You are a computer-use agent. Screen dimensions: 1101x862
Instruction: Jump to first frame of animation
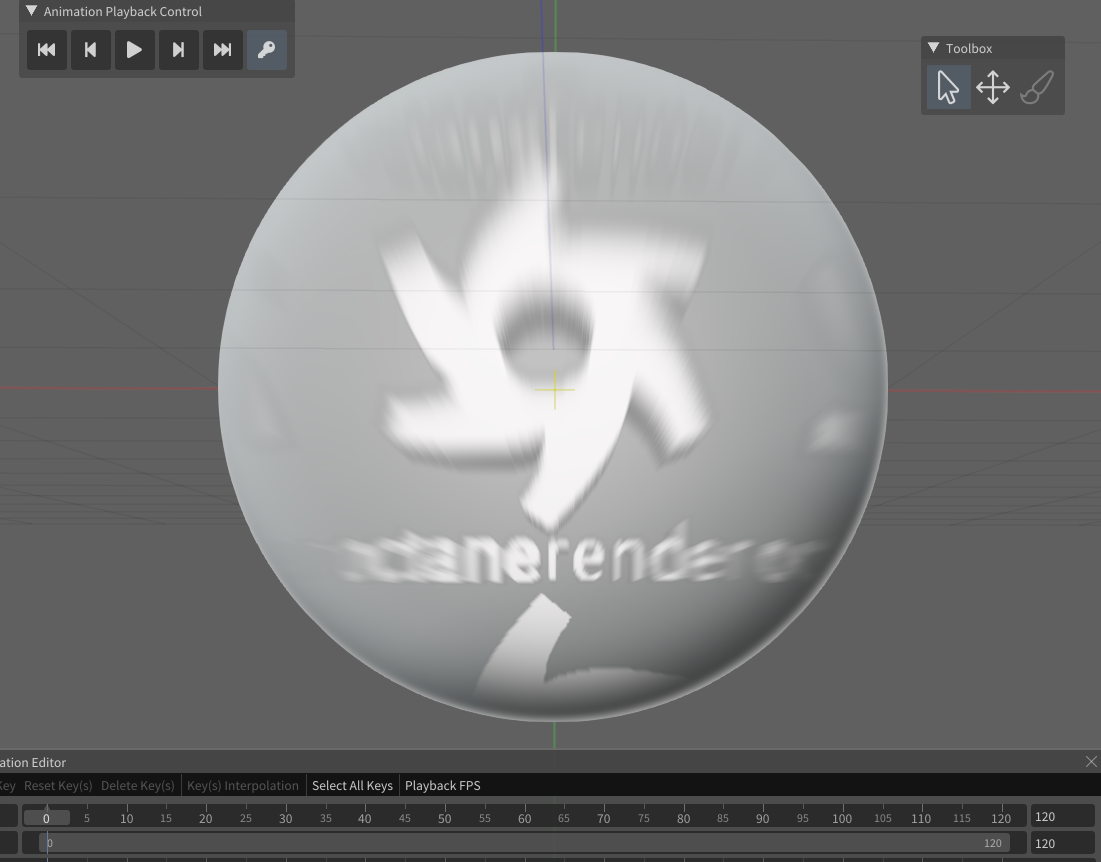coord(47,50)
